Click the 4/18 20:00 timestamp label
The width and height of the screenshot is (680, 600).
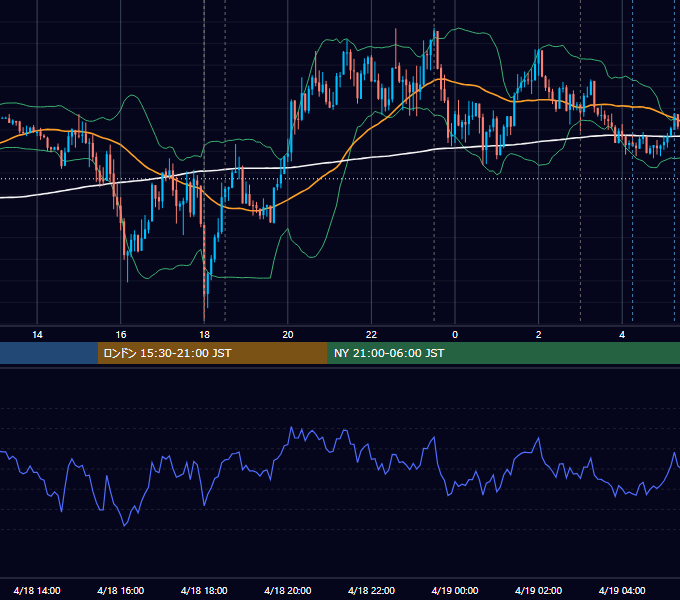pyautogui.click(x=288, y=590)
